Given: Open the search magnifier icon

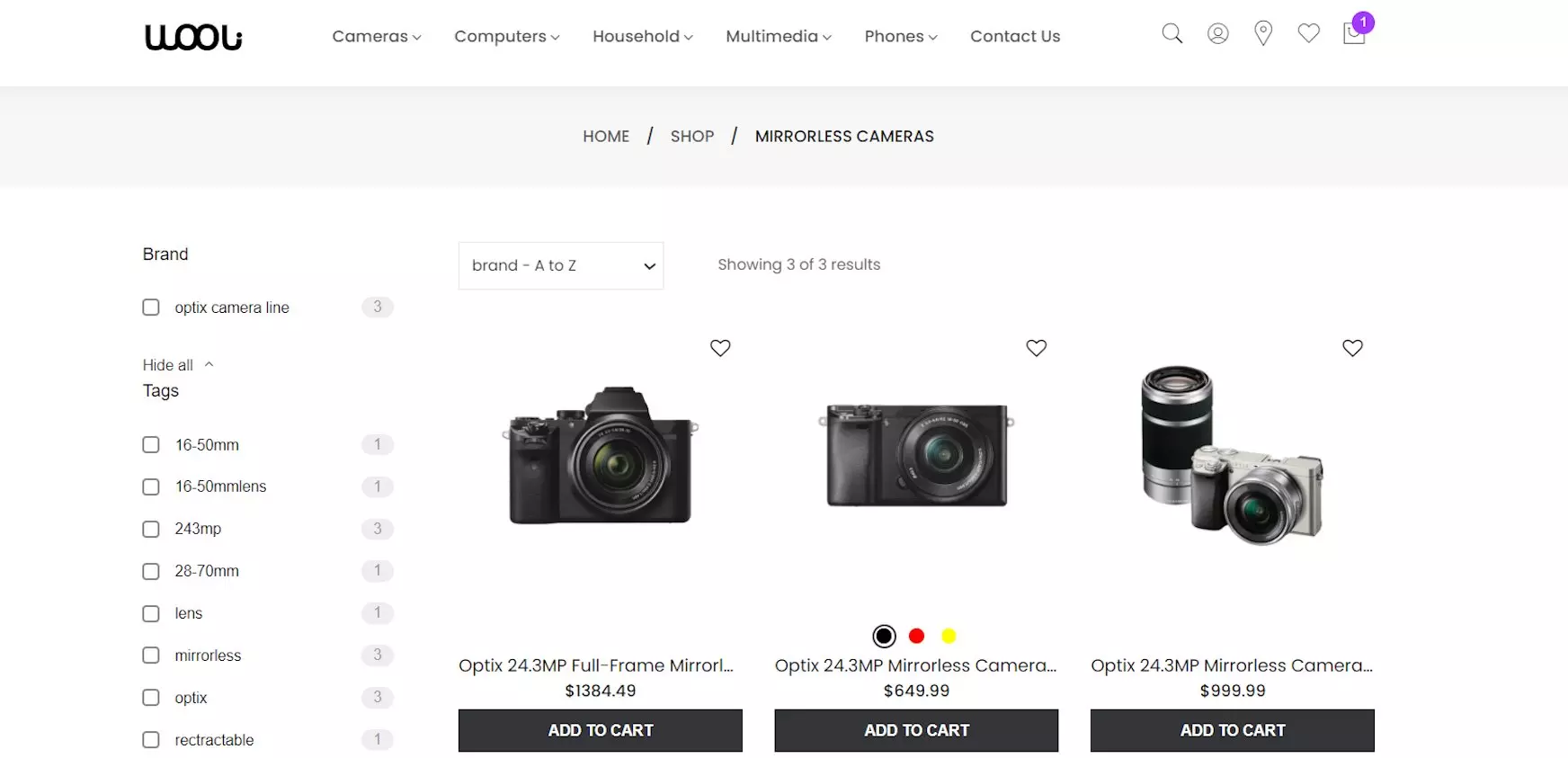Looking at the screenshot, I should [x=1172, y=34].
